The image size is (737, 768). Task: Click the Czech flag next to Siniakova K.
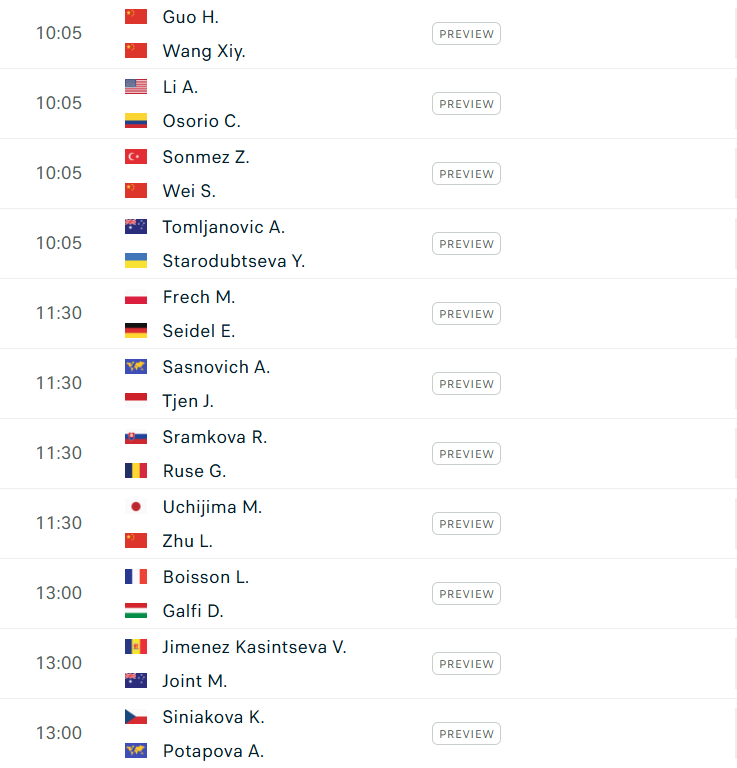point(136,717)
